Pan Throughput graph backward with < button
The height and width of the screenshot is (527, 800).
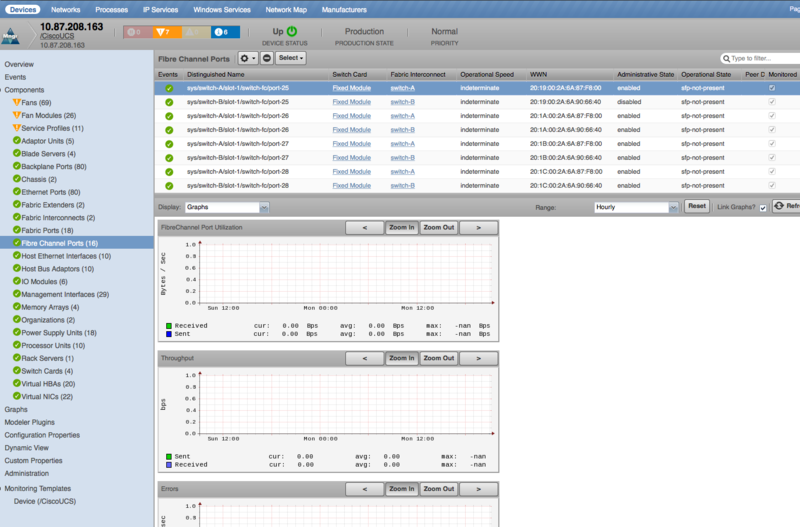364,358
